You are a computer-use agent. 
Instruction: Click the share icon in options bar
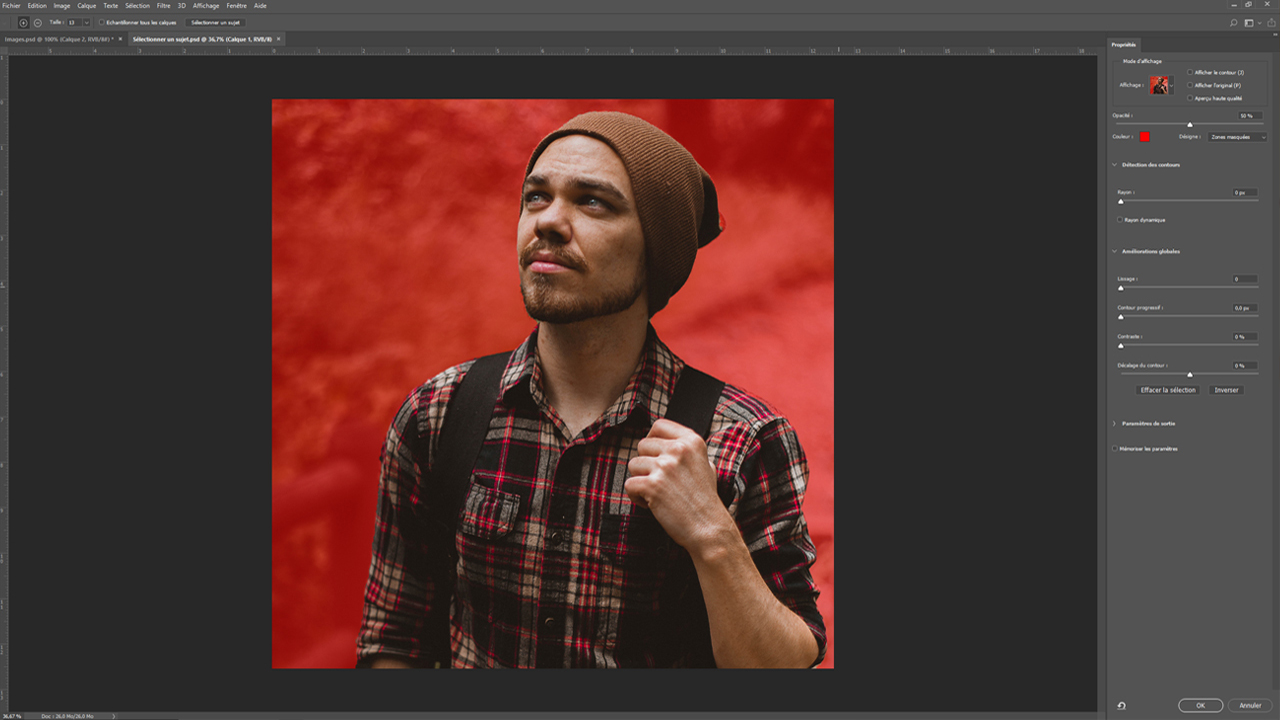coord(1271,22)
